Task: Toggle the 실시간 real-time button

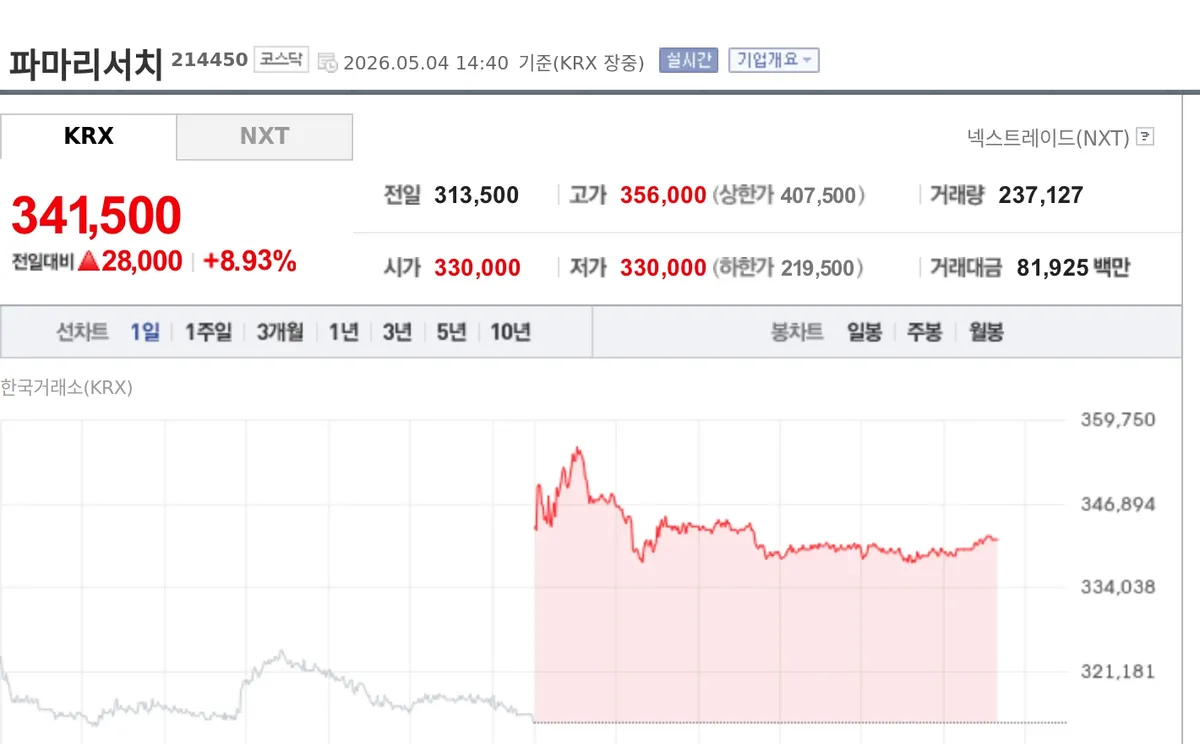Action: [688, 60]
